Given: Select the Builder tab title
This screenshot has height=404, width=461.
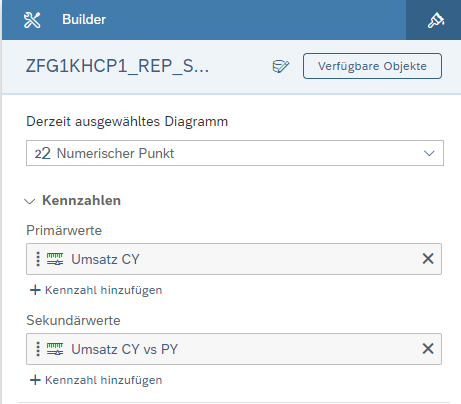Looking at the screenshot, I should [84, 20].
